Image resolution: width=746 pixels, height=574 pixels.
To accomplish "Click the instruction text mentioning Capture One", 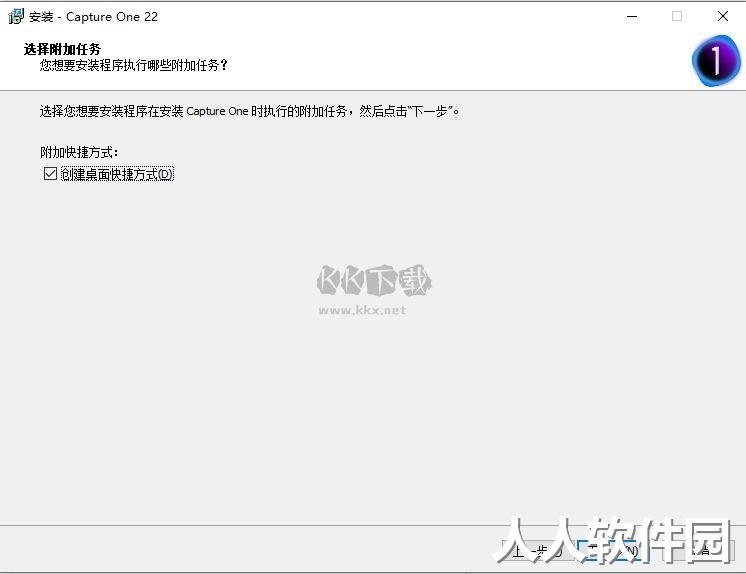I will pos(250,111).
